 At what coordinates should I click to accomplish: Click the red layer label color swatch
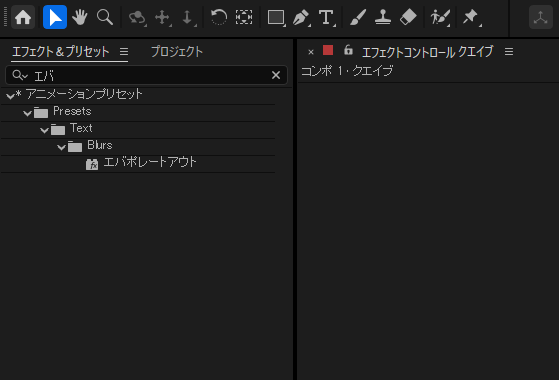click(328, 50)
